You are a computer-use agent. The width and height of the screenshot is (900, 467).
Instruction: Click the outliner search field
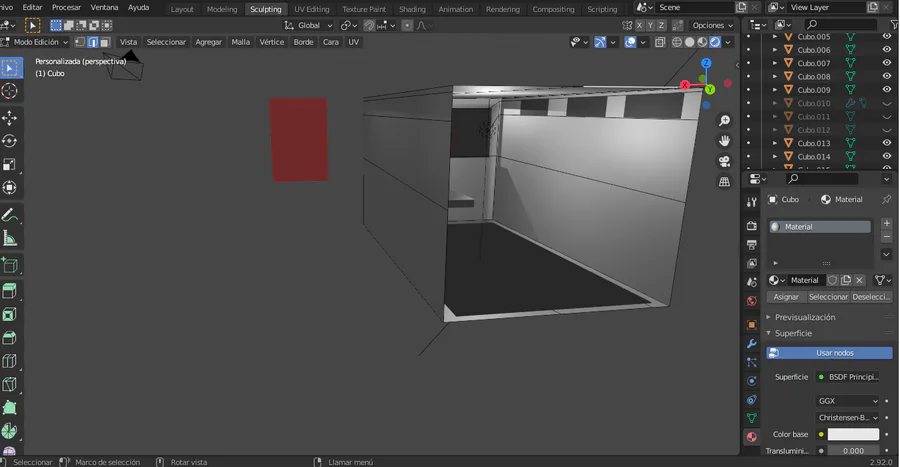841,25
